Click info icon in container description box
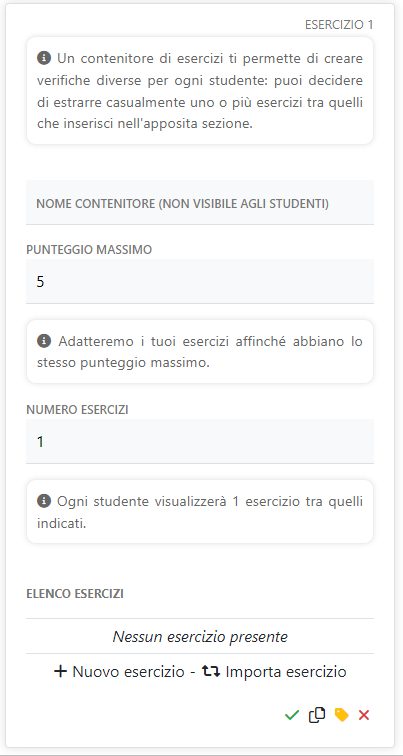The width and height of the screenshot is (403, 756). click(x=43, y=58)
